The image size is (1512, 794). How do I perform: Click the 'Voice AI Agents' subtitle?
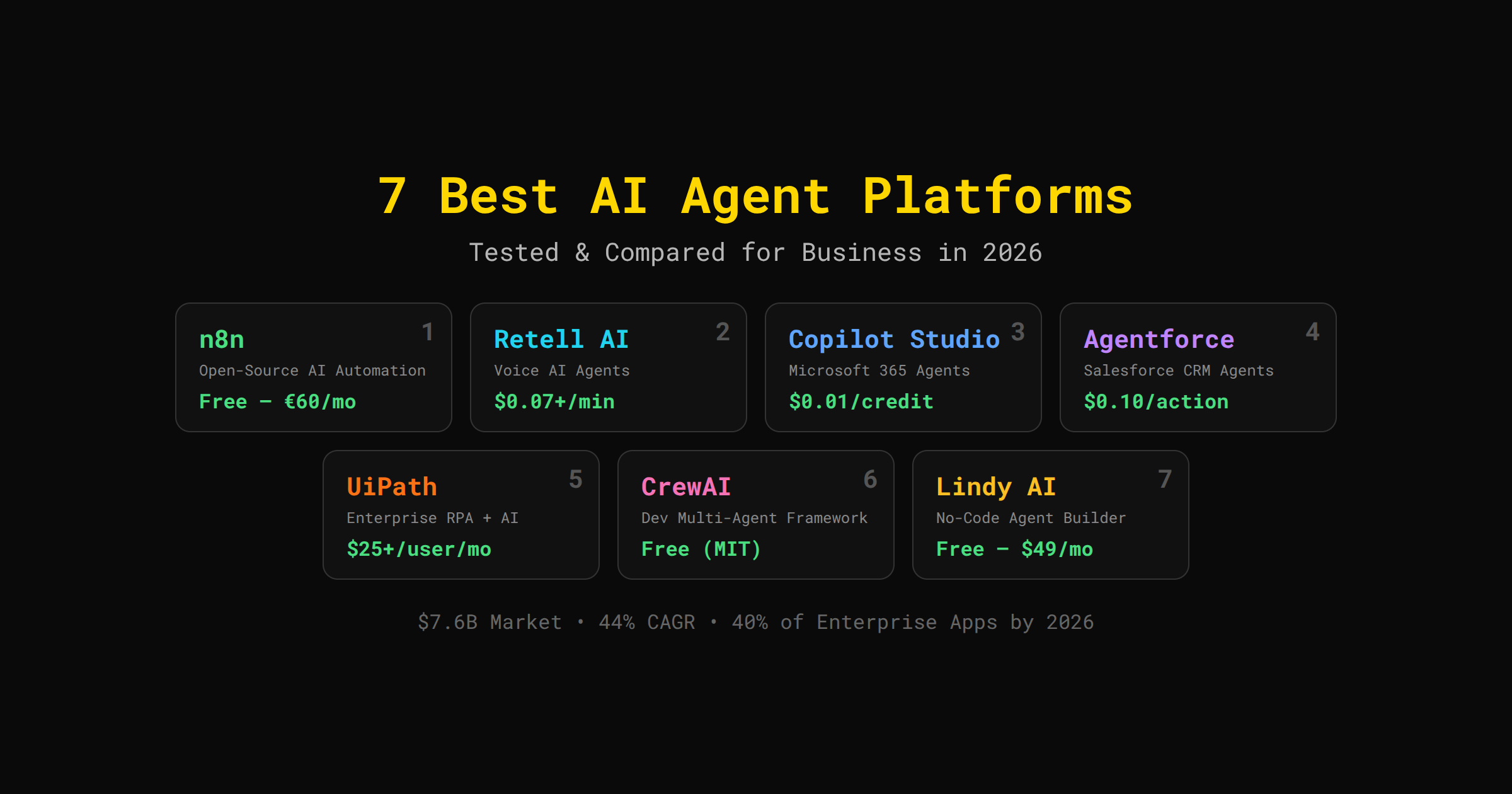tap(561, 371)
